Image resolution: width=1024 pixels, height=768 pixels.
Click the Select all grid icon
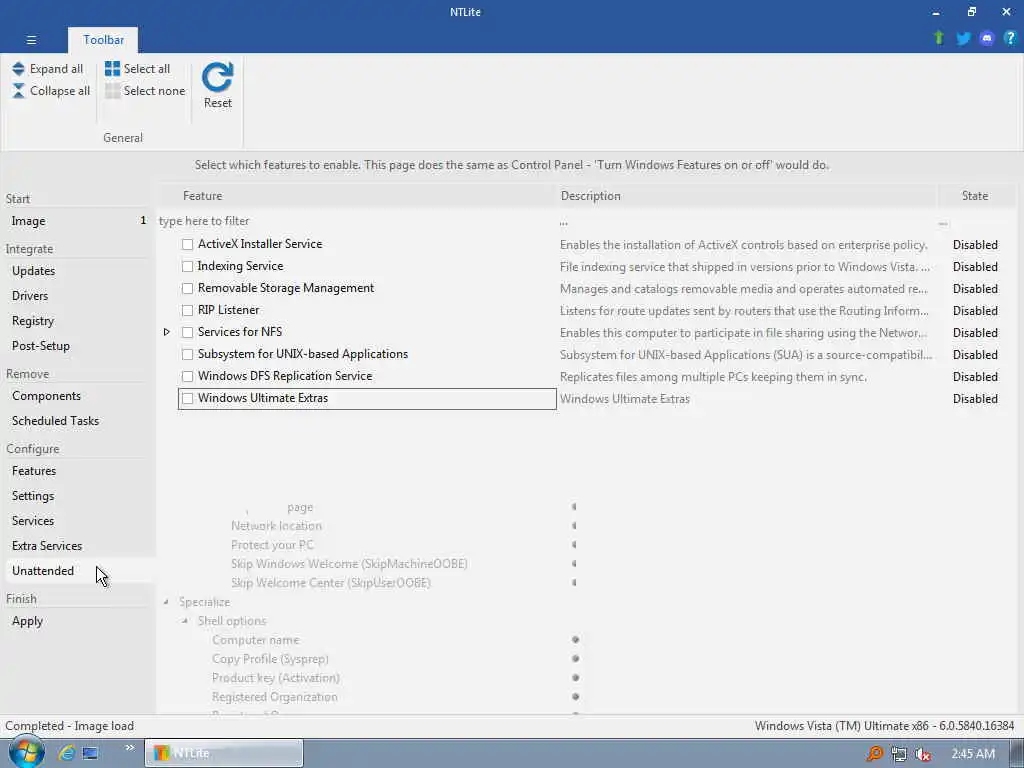point(112,69)
